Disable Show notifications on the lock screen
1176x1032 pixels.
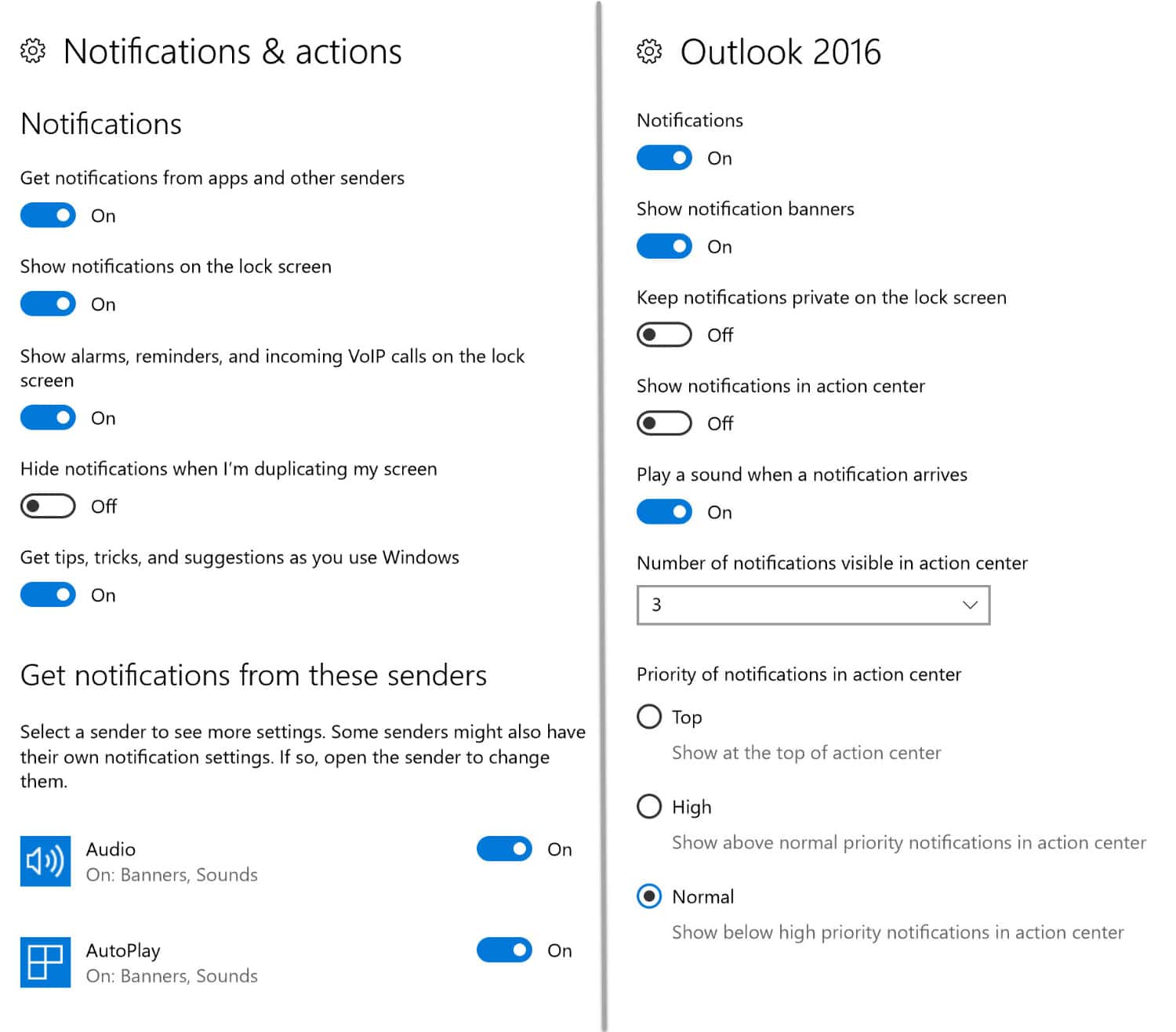tap(48, 303)
